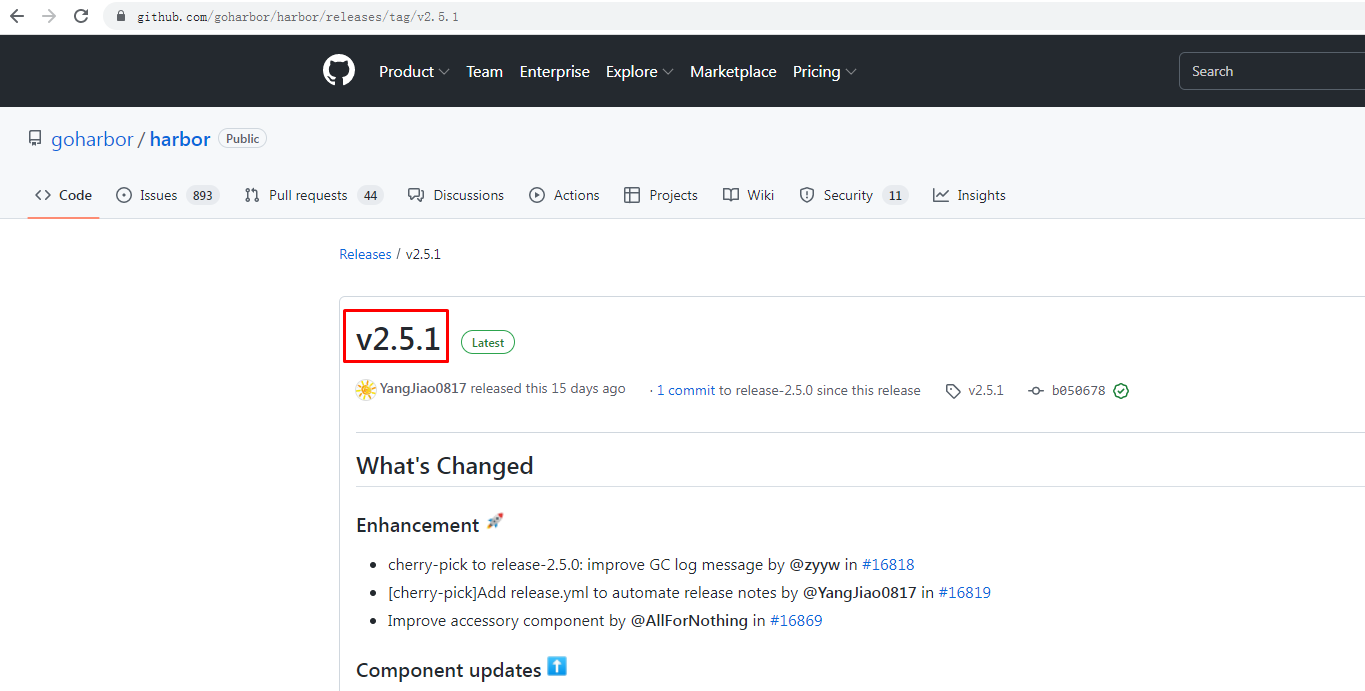Expand the Product dropdown menu

pyautogui.click(x=414, y=72)
